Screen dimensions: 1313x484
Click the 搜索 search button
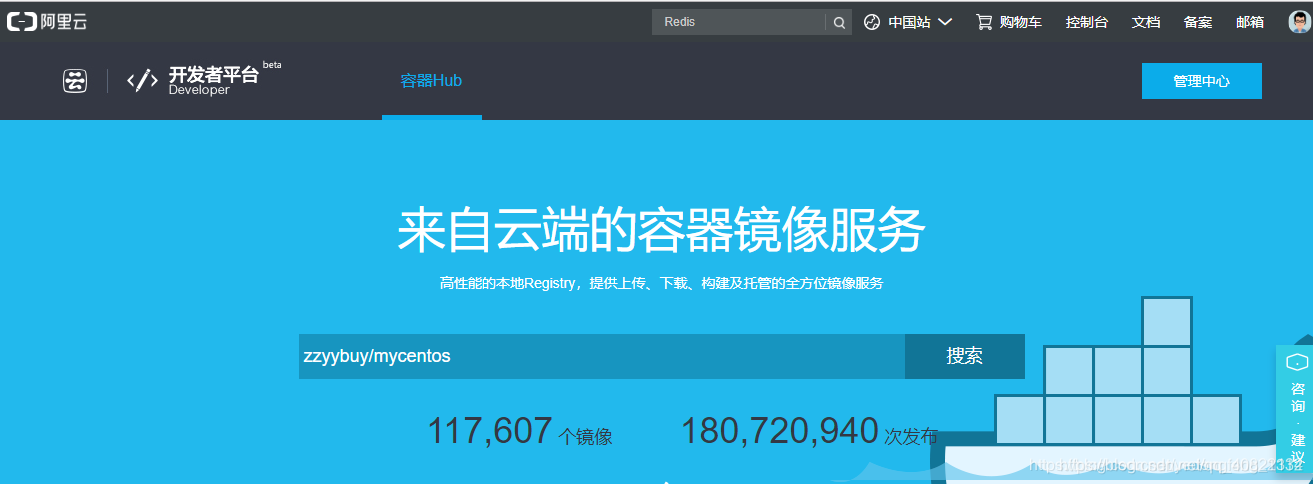[x=965, y=356]
